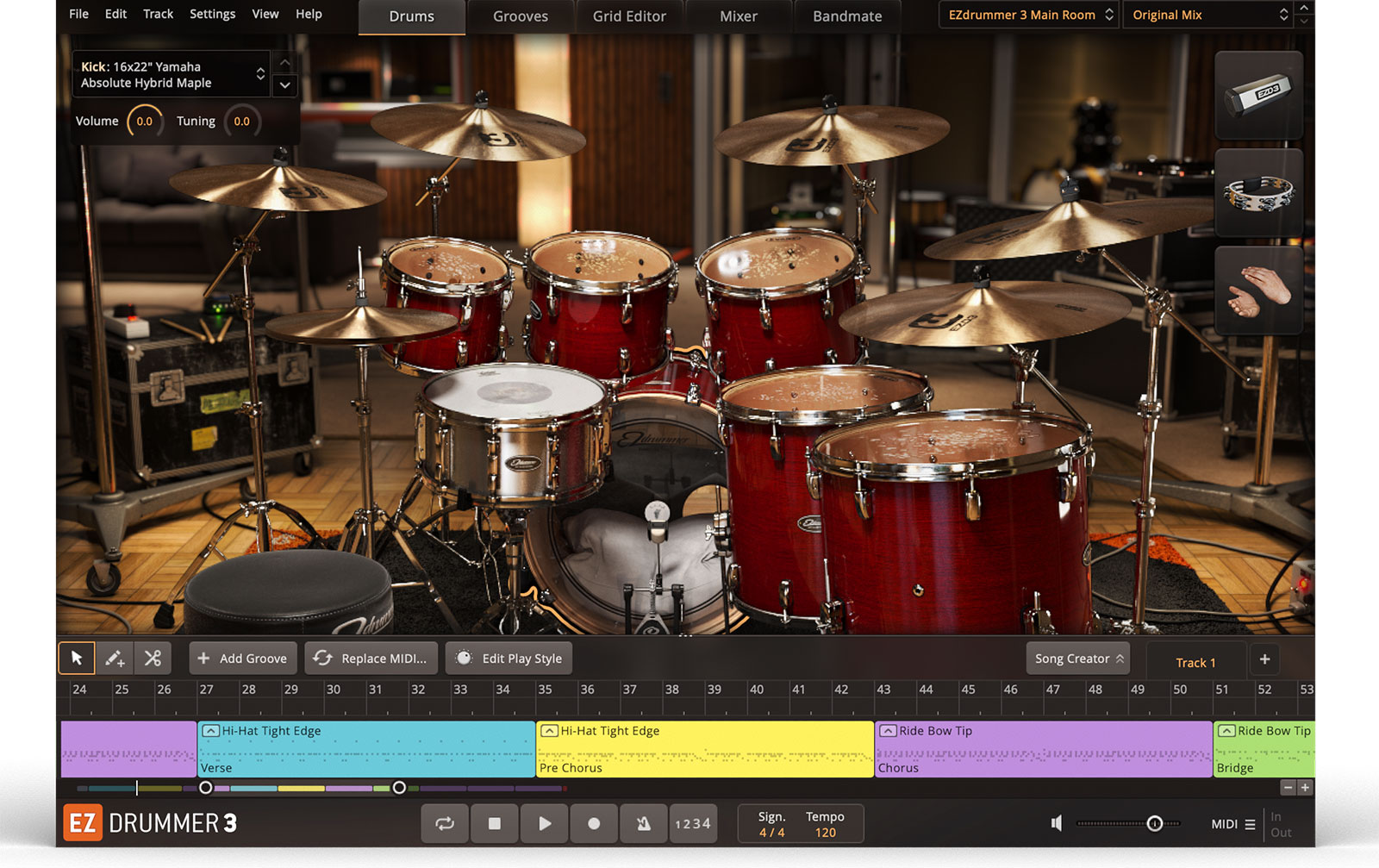Select the yellow Pre Chorus song block
Image resolution: width=1379 pixels, height=868 pixels.
(705, 749)
